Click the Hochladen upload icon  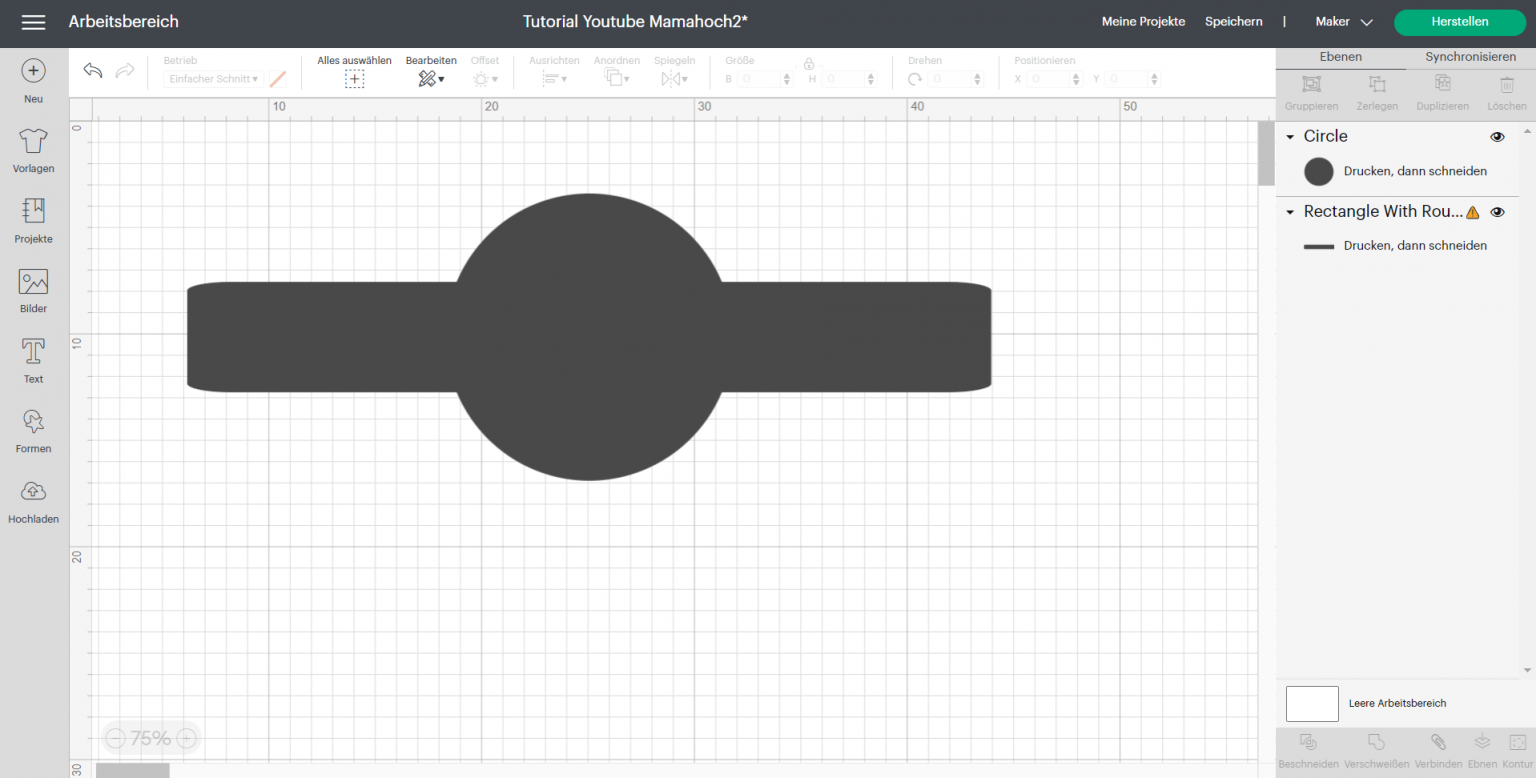coord(33,491)
